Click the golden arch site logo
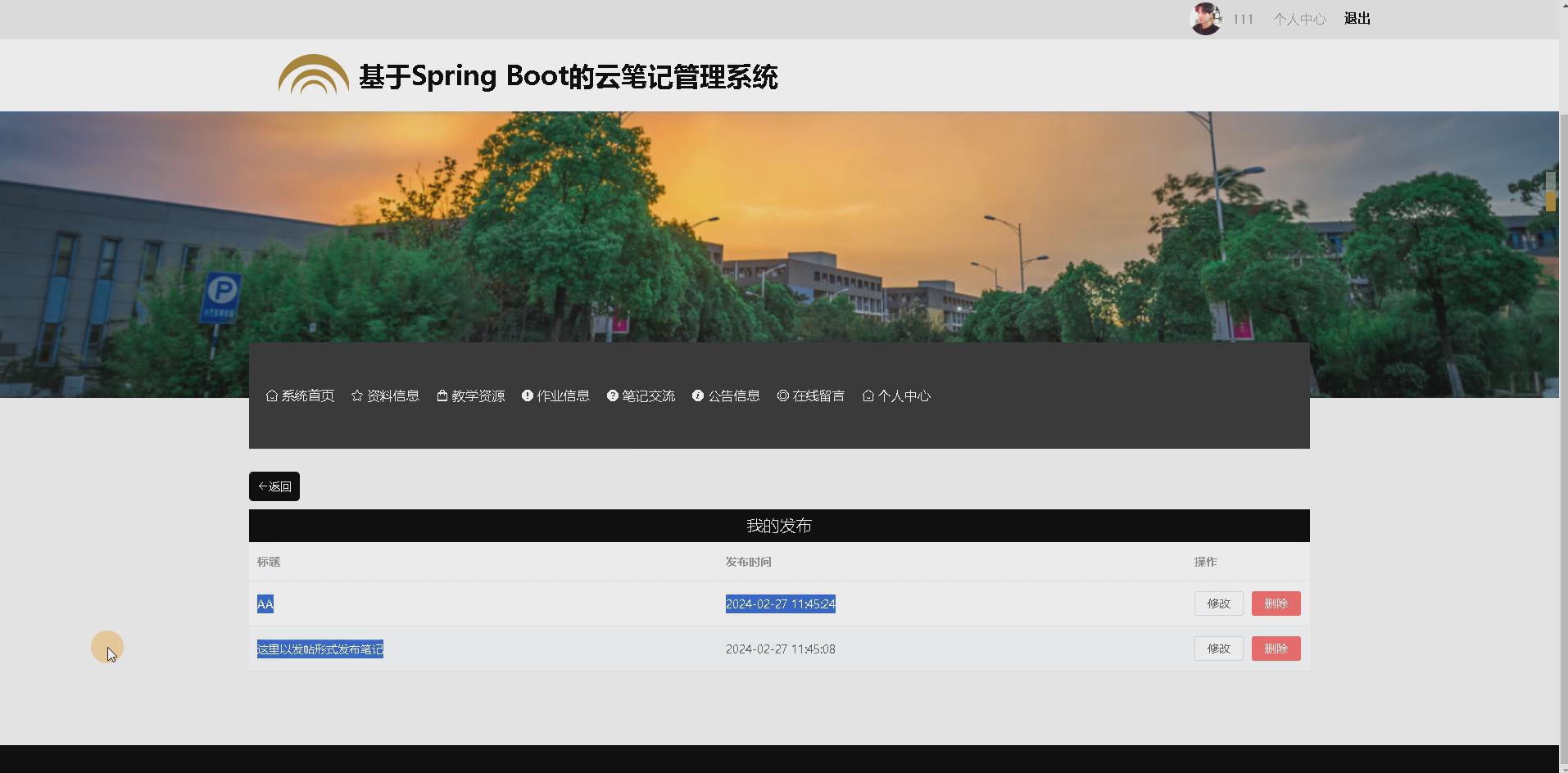The height and width of the screenshot is (773, 1568). click(313, 75)
